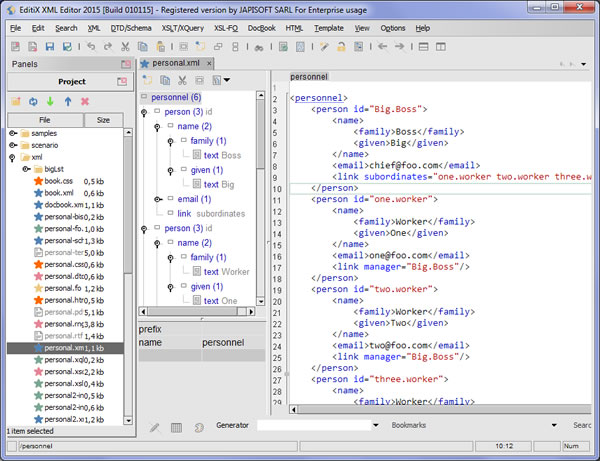Collapse the first person (3) node
This screenshot has width=600, height=461.
coord(144,112)
